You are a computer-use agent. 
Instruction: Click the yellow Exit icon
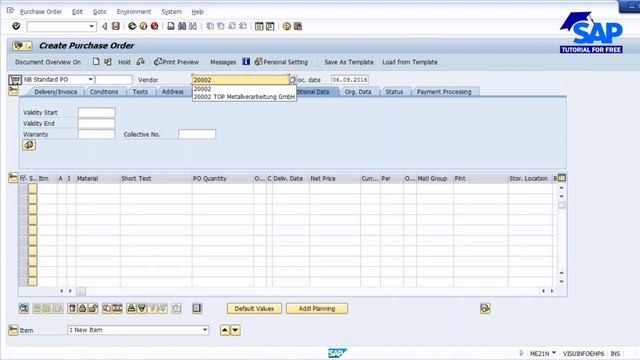coord(143,26)
